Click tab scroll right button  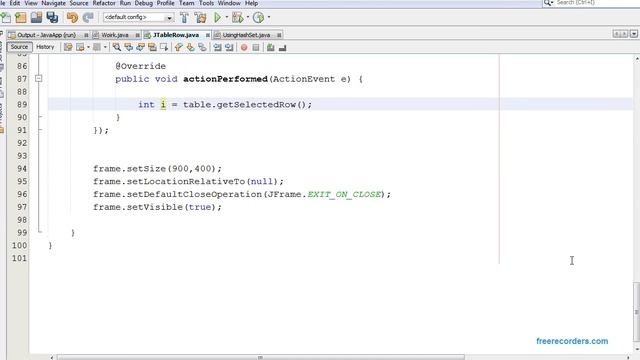(624, 34)
